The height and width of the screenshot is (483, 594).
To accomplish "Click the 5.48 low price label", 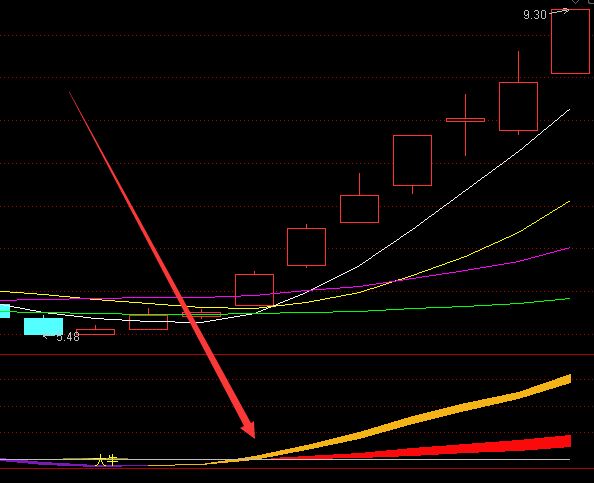I will pyautogui.click(x=68, y=337).
